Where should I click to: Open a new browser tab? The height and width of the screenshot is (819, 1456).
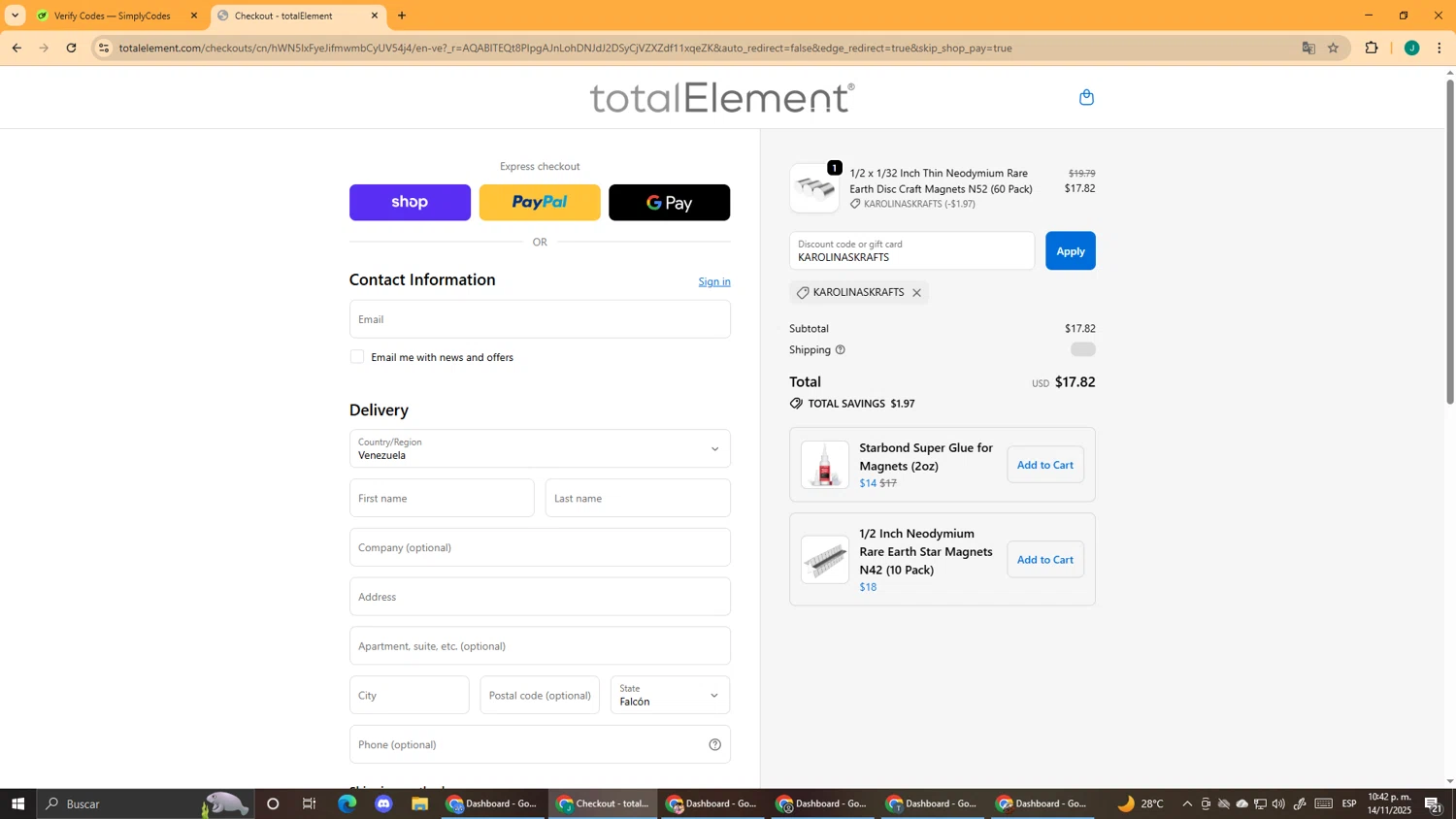pyautogui.click(x=402, y=16)
